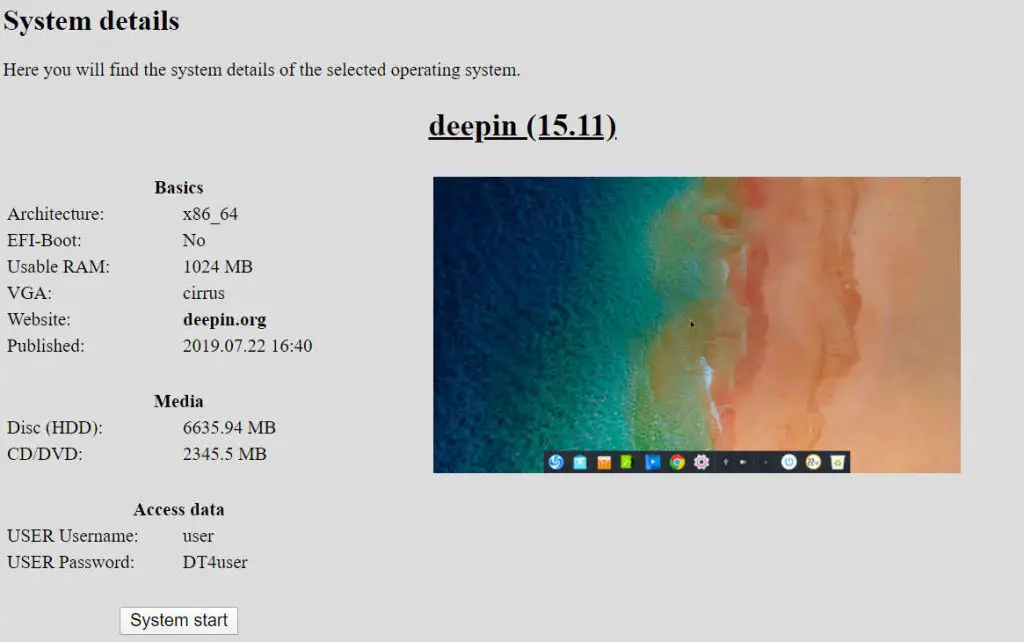Click the "Access data" section heading
1024x642 pixels.
(179, 509)
